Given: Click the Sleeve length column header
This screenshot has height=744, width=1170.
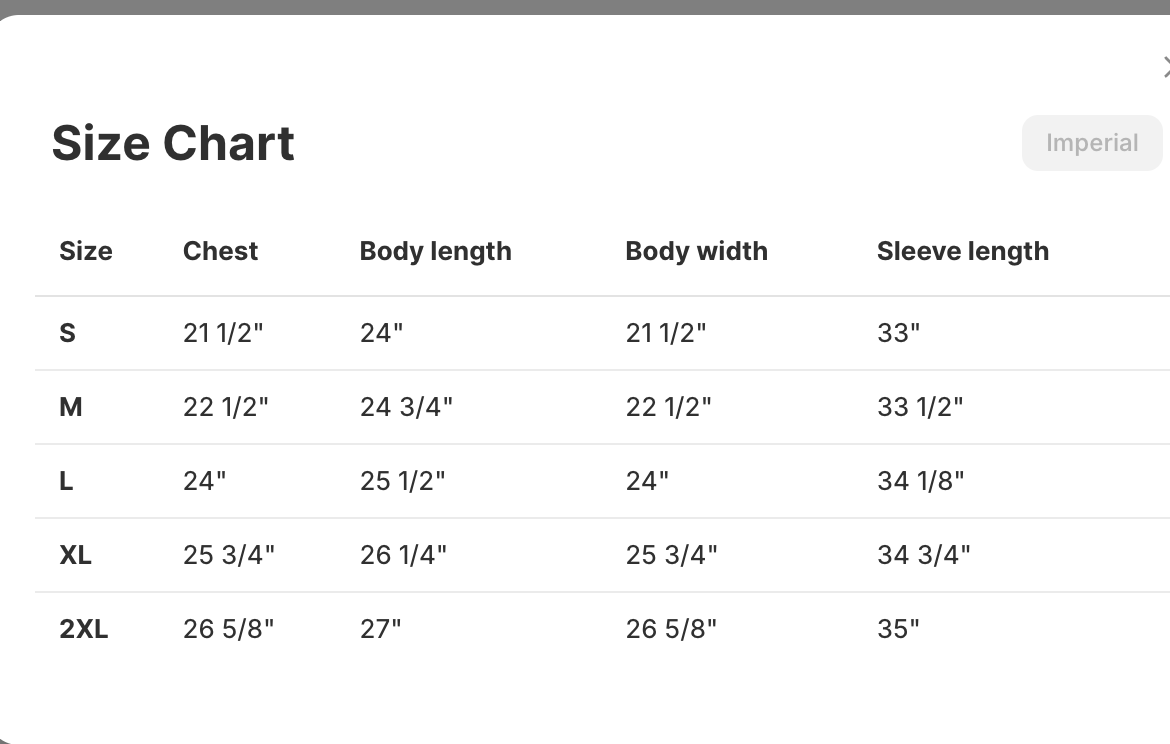Looking at the screenshot, I should coord(962,251).
